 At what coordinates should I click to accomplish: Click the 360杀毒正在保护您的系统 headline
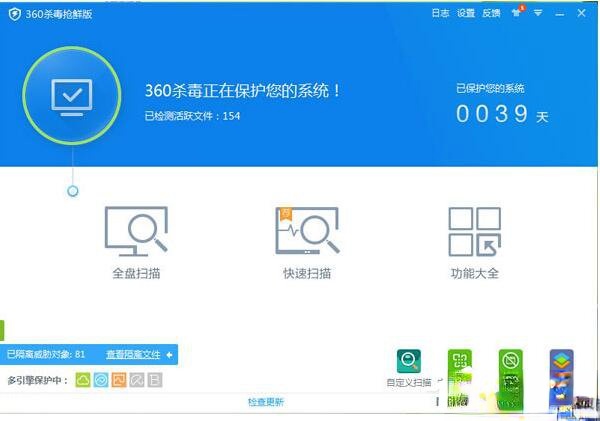pos(242,91)
